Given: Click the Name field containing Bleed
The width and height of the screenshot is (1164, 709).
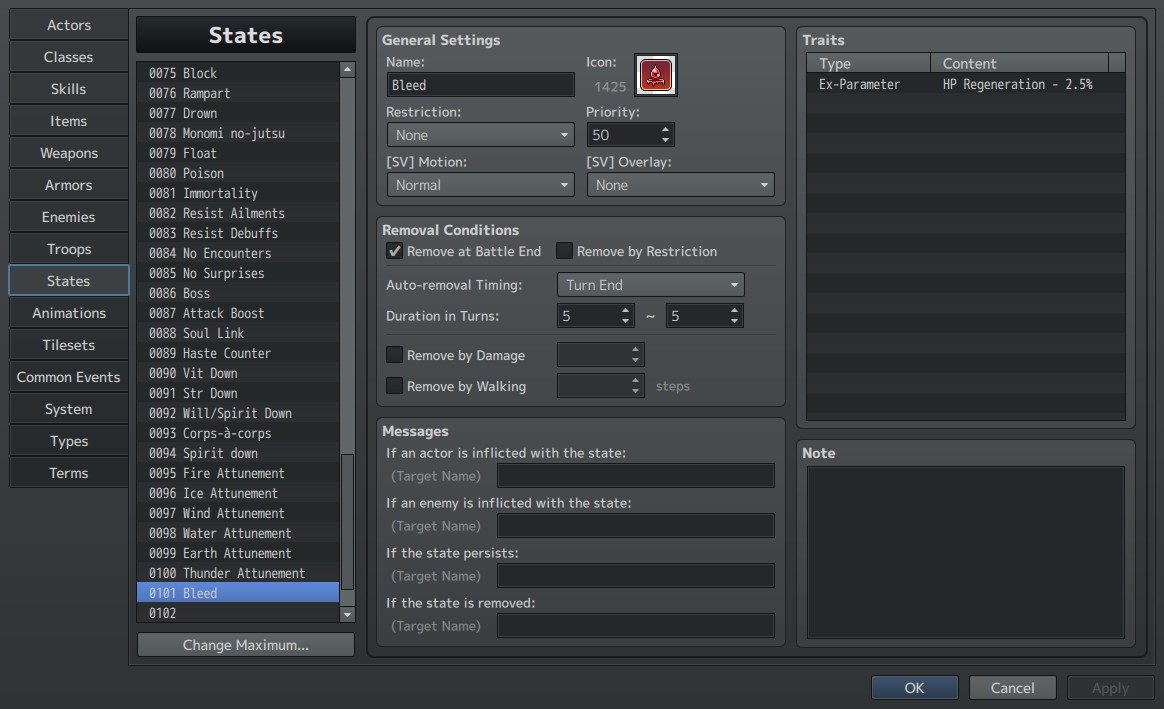Looking at the screenshot, I should point(480,85).
